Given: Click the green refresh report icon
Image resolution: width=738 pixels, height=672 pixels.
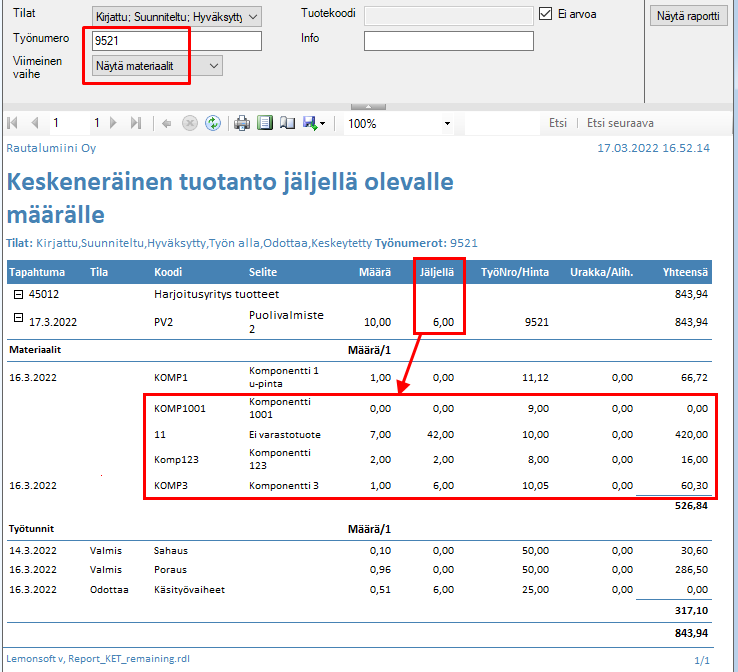Looking at the screenshot, I should pyautogui.click(x=212, y=123).
